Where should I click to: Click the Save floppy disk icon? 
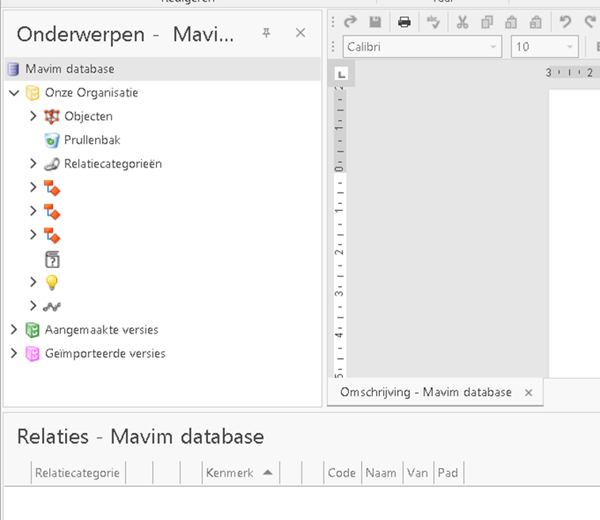point(375,22)
